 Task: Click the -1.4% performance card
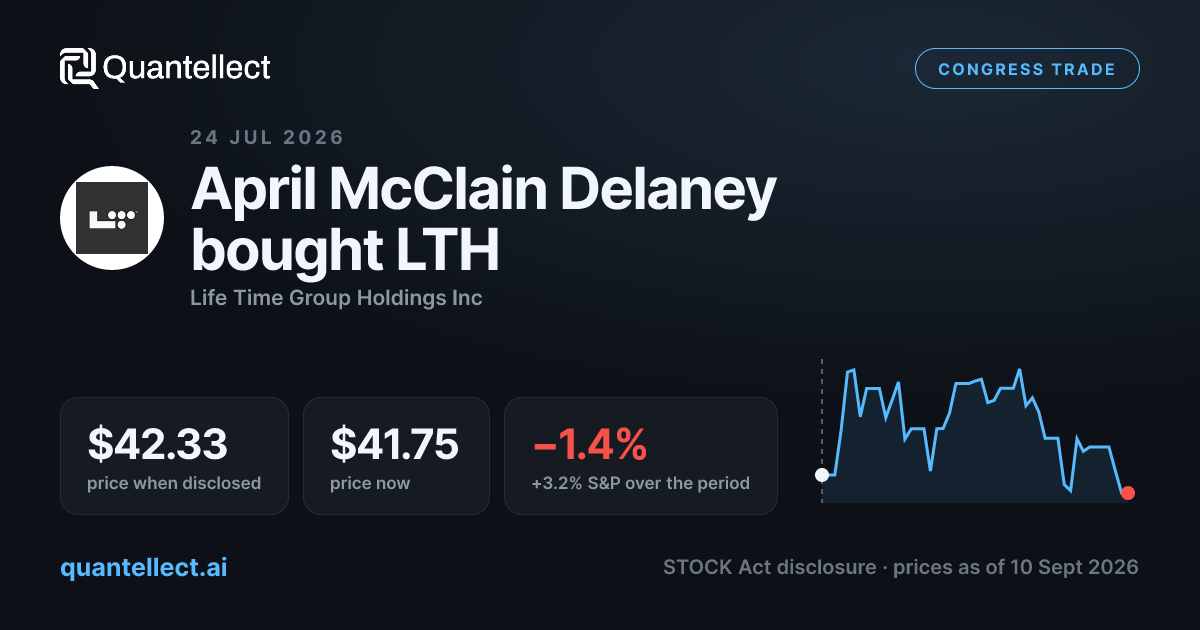click(x=641, y=456)
